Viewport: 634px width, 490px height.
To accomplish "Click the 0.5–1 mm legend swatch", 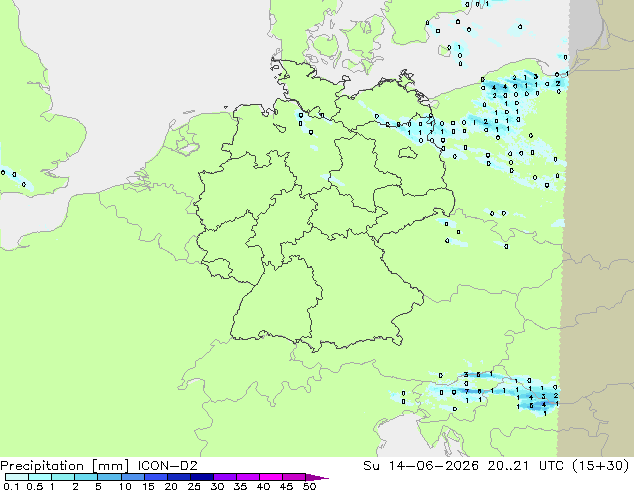I will click(x=40, y=477).
